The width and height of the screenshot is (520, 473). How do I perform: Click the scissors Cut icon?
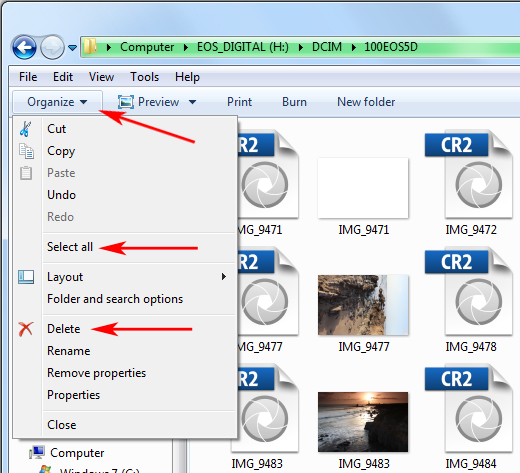[25, 129]
